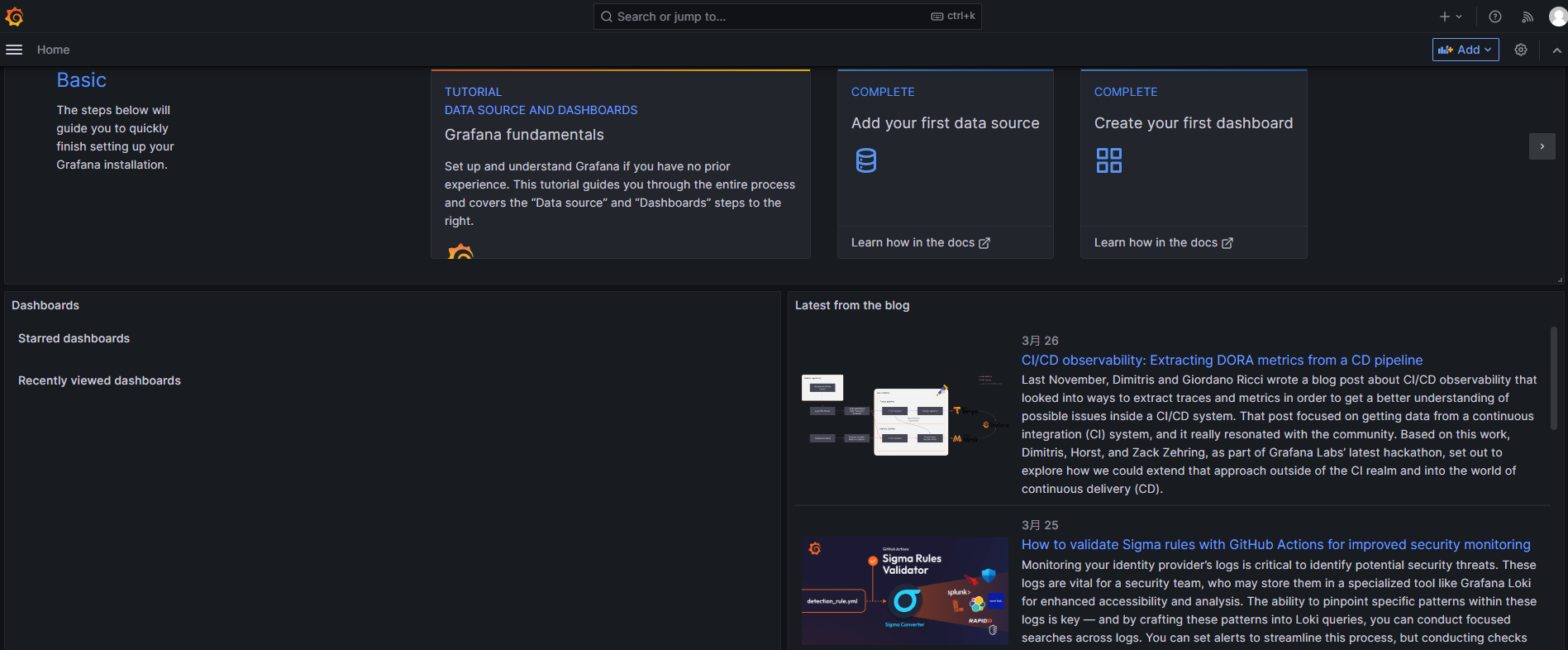This screenshot has width=1568, height=650.
Task: Click the dashboard grid icon in the card
Action: tap(1109, 160)
